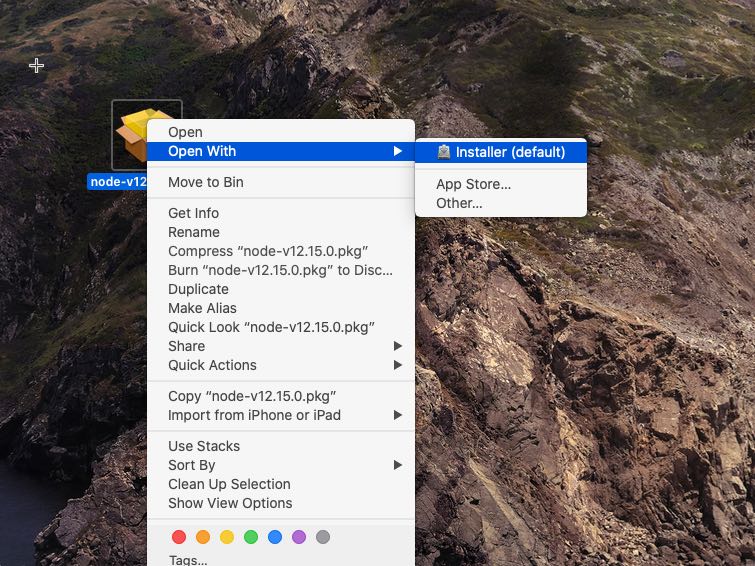Image resolution: width=755 pixels, height=566 pixels.
Task: Click the node-v12 file name label
Action: (117, 182)
